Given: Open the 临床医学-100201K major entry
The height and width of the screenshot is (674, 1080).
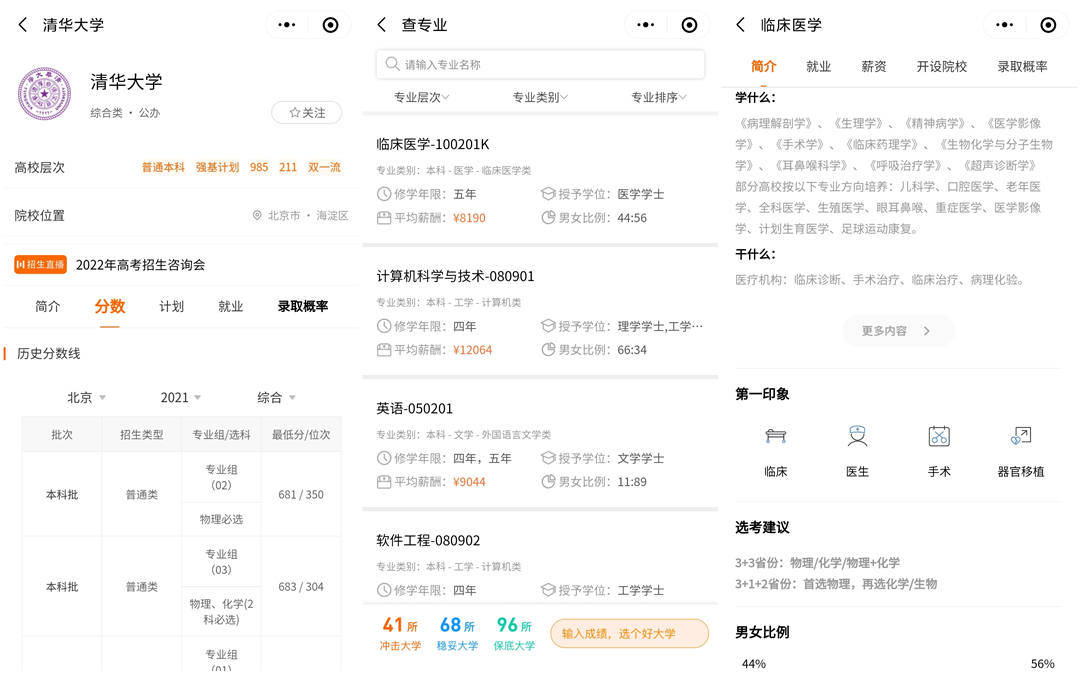Looking at the screenshot, I should click(x=433, y=144).
